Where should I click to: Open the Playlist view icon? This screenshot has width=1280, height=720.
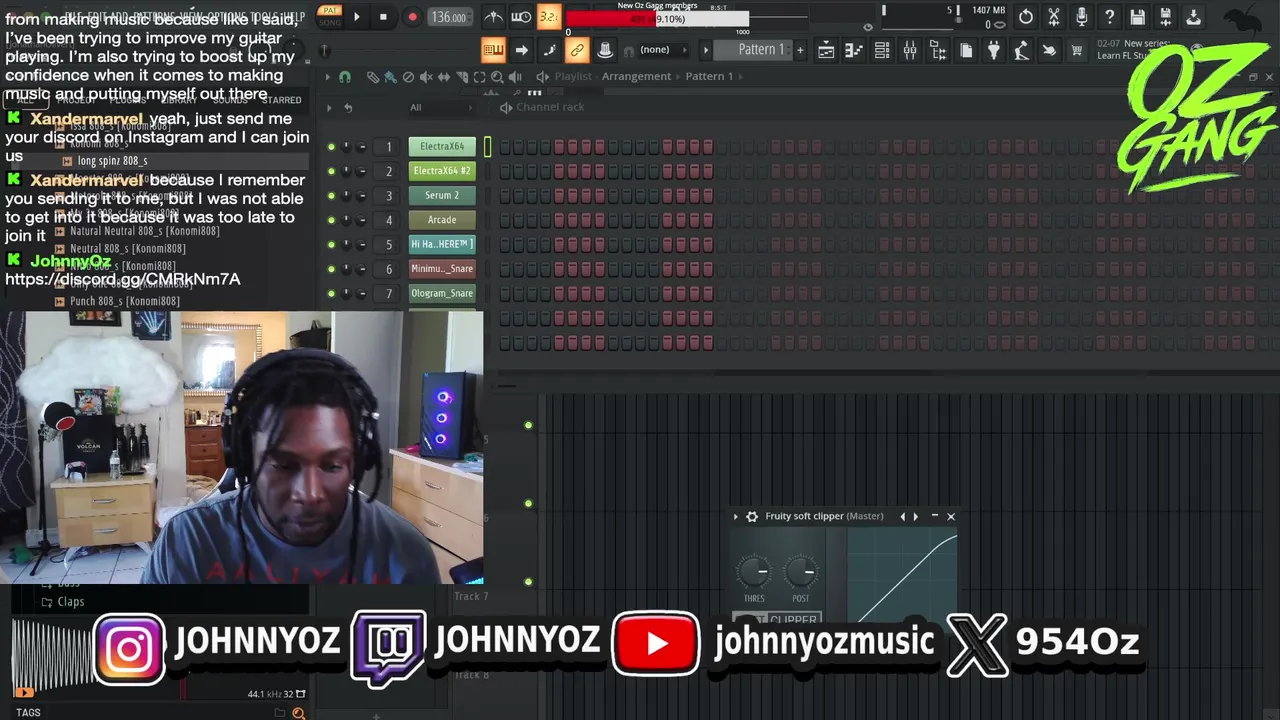coord(826,51)
